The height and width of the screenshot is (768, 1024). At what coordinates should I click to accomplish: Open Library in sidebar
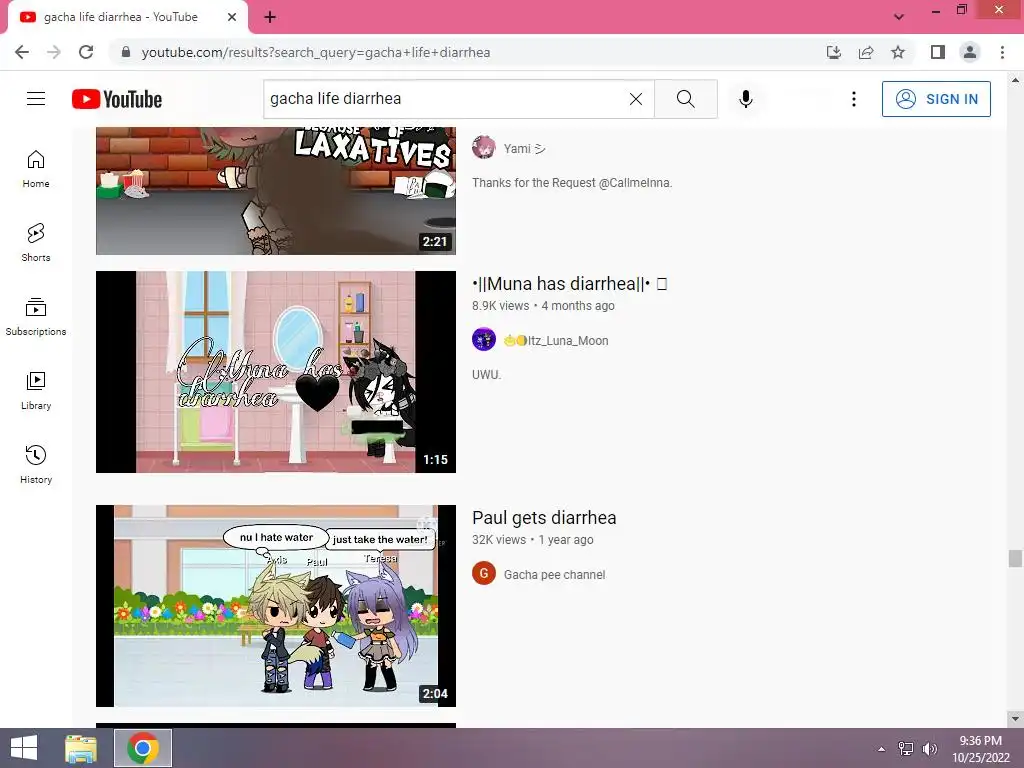tap(36, 391)
